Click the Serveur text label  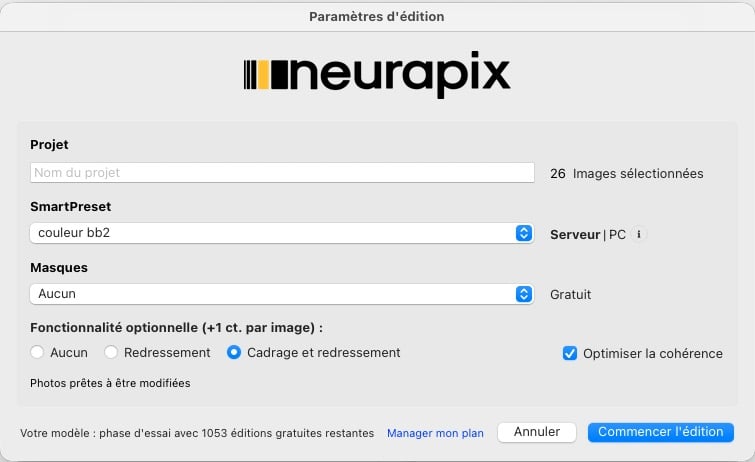(x=575, y=235)
